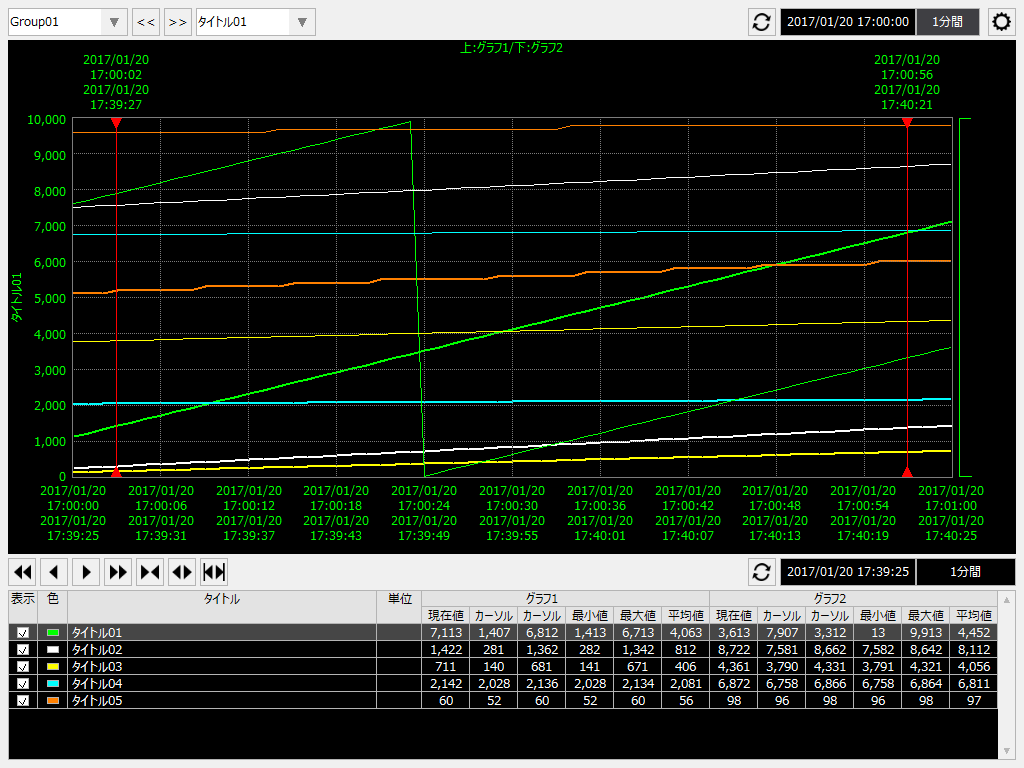The height and width of the screenshot is (768, 1024).
Task: Open the settings gear icon
Action: (x=1001, y=21)
